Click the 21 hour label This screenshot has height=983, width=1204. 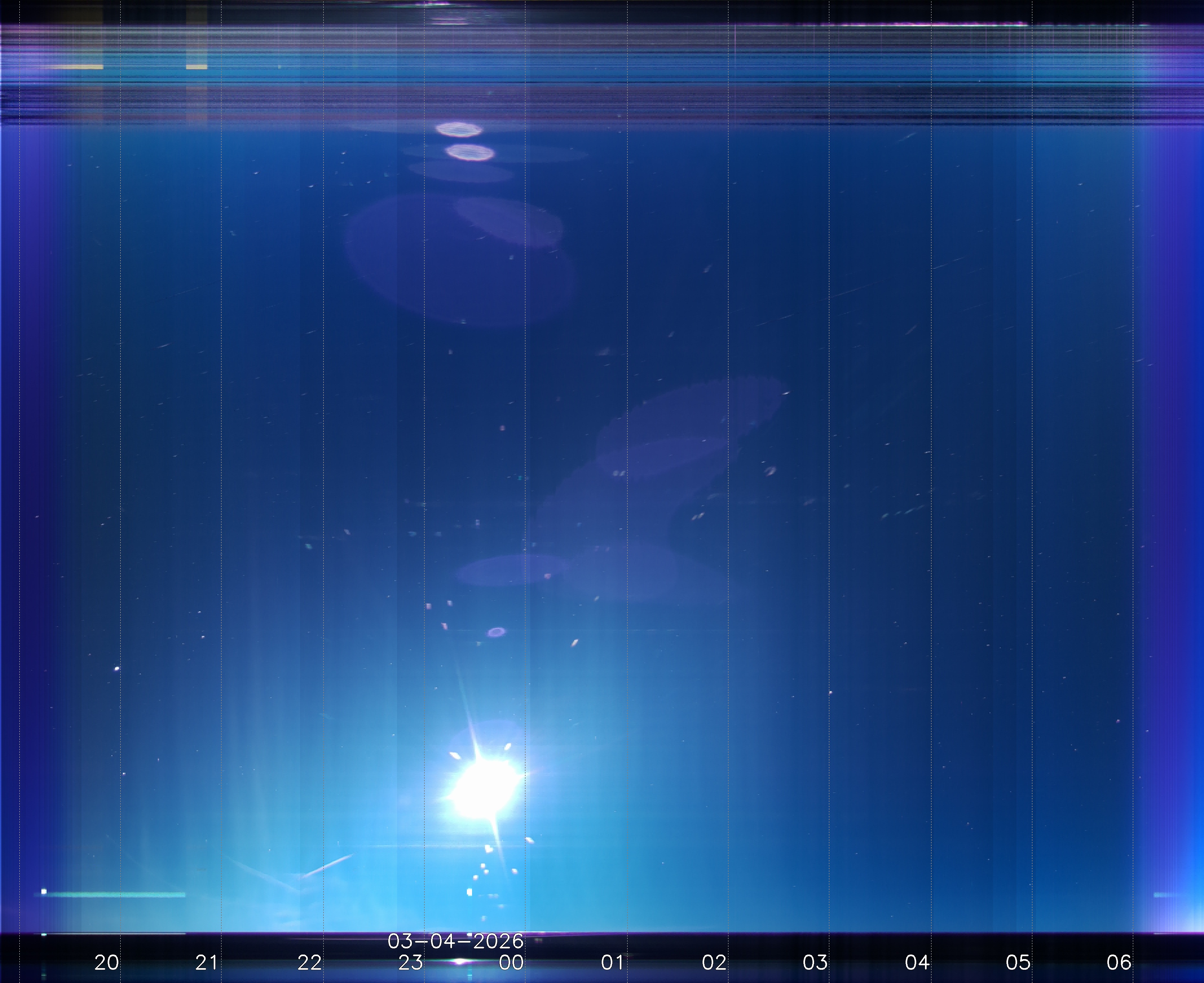207,962
